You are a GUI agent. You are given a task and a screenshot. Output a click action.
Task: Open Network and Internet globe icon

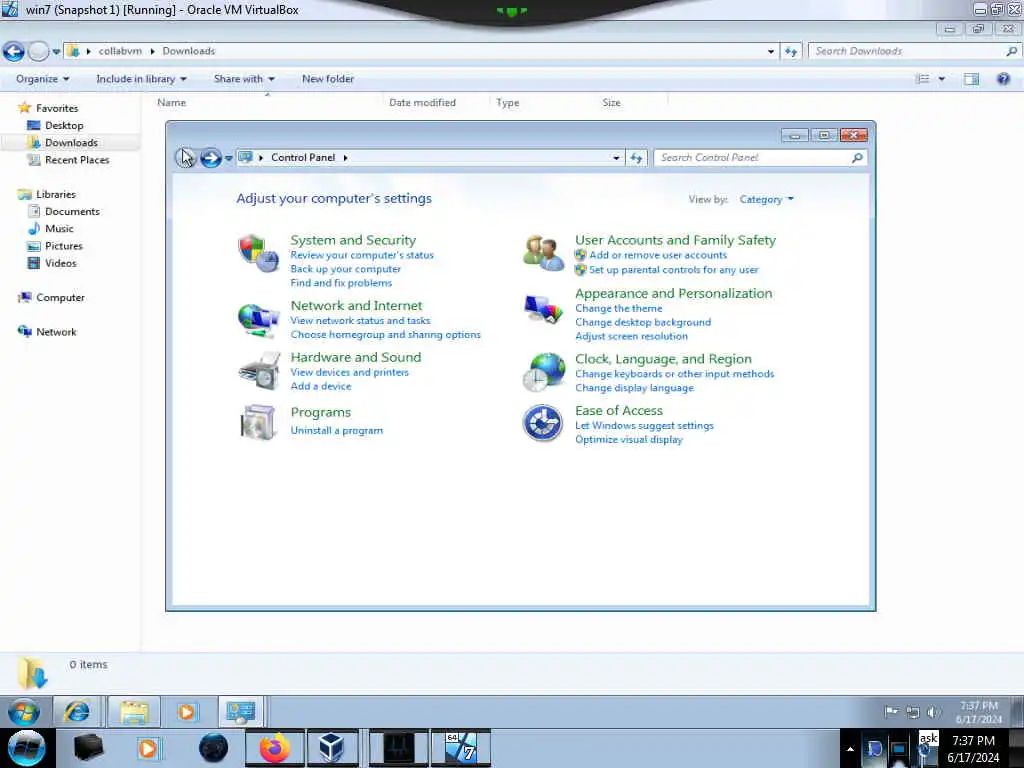pos(259,319)
